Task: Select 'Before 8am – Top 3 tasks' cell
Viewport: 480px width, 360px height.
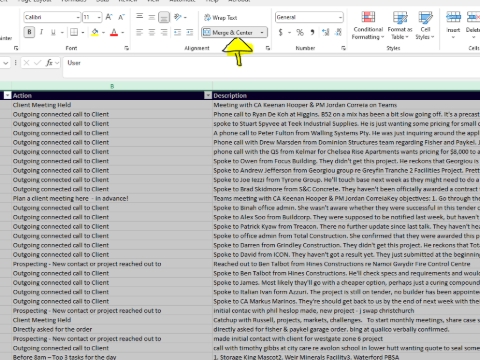Action: point(112,357)
